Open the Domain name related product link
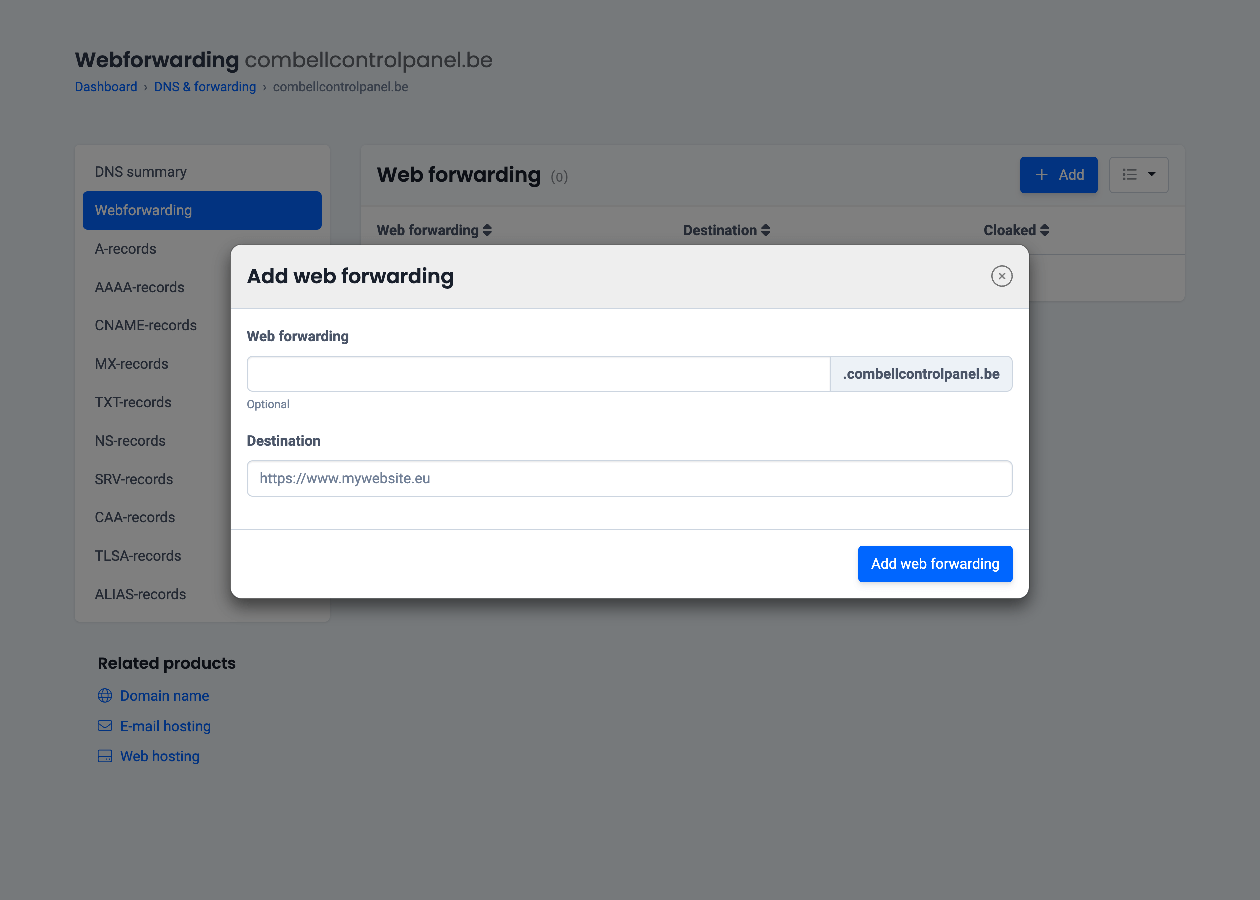This screenshot has width=1260, height=900. point(164,696)
